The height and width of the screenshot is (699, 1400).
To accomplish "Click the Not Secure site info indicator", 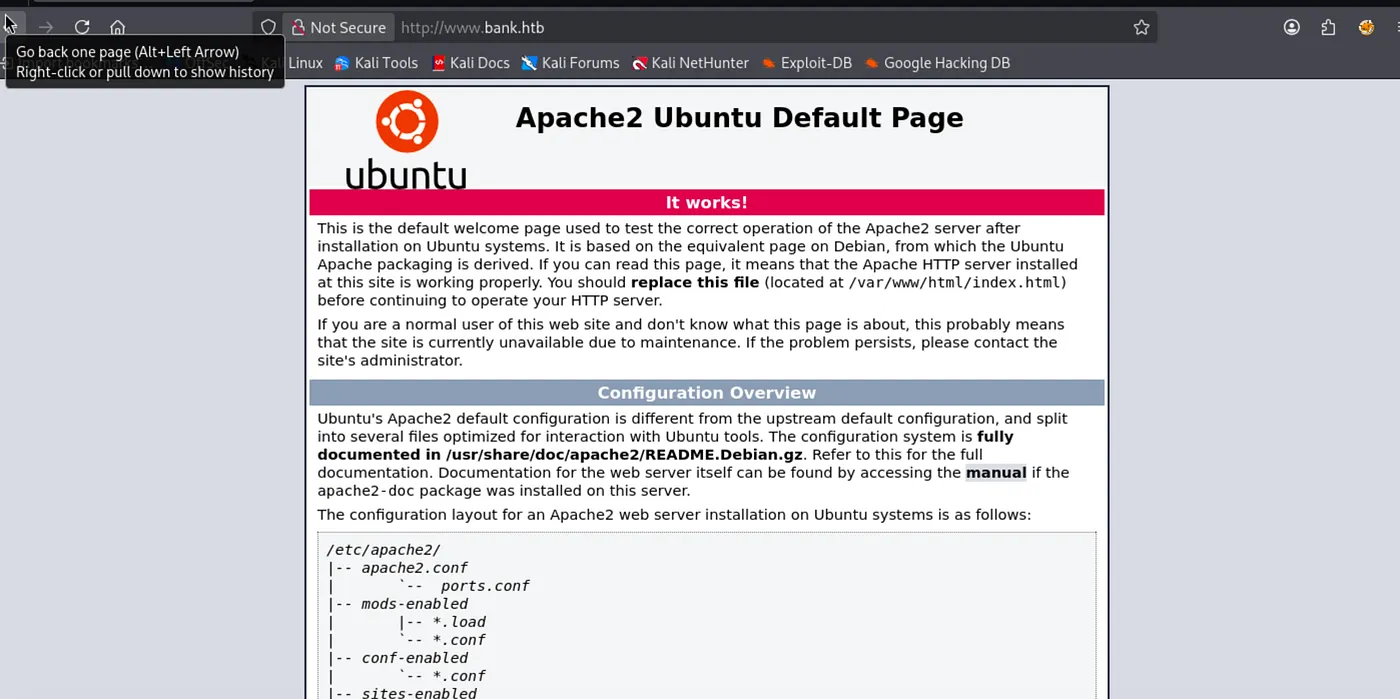I will (338, 28).
